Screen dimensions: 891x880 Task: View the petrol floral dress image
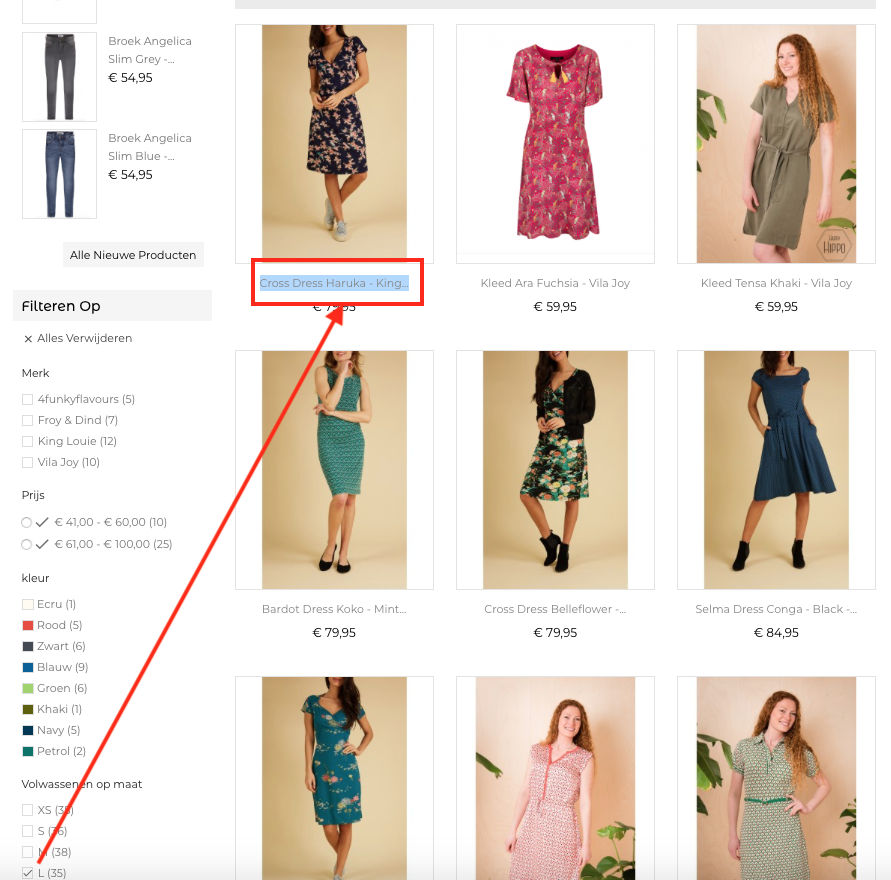334,778
